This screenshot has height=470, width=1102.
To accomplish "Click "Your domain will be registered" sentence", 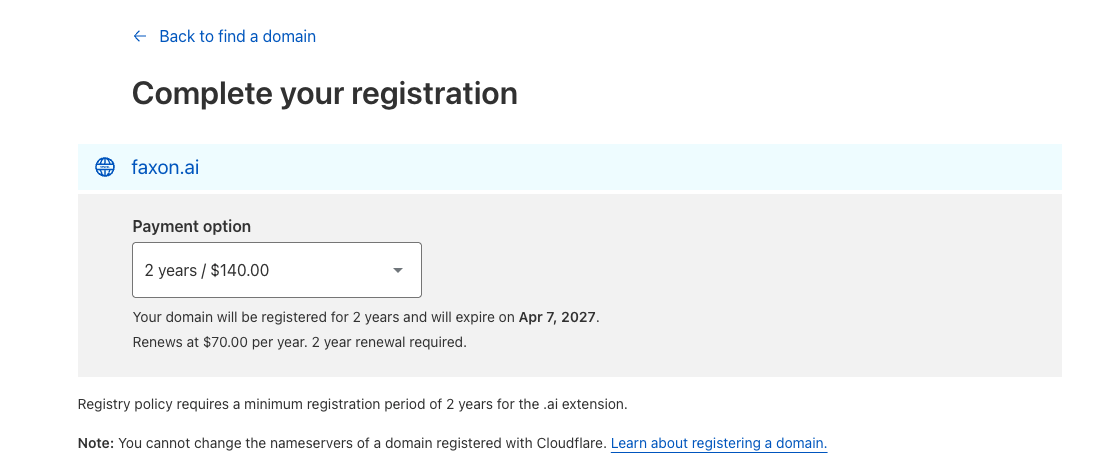I will pyautogui.click(x=240, y=317).
